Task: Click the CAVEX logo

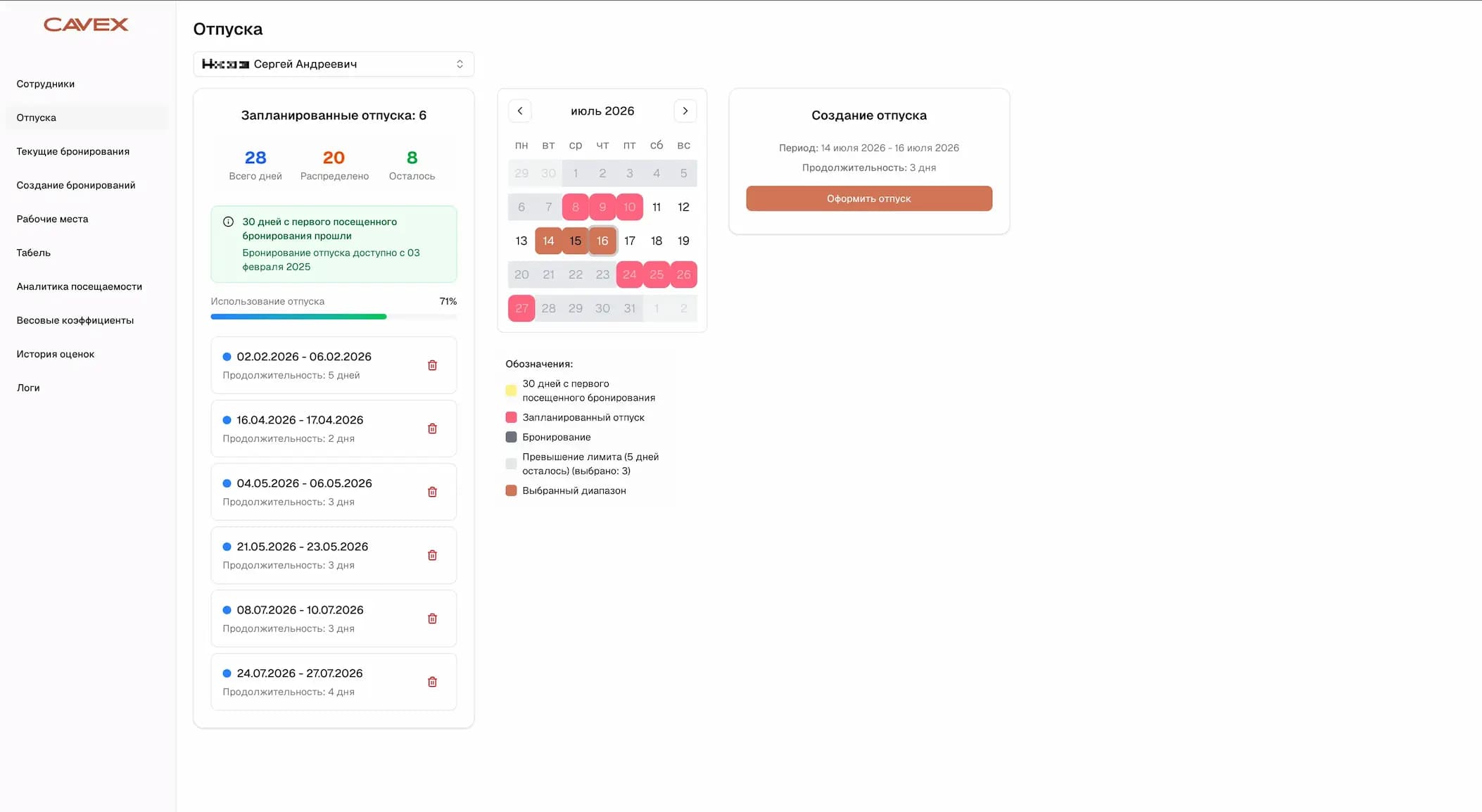Action: 85,24
